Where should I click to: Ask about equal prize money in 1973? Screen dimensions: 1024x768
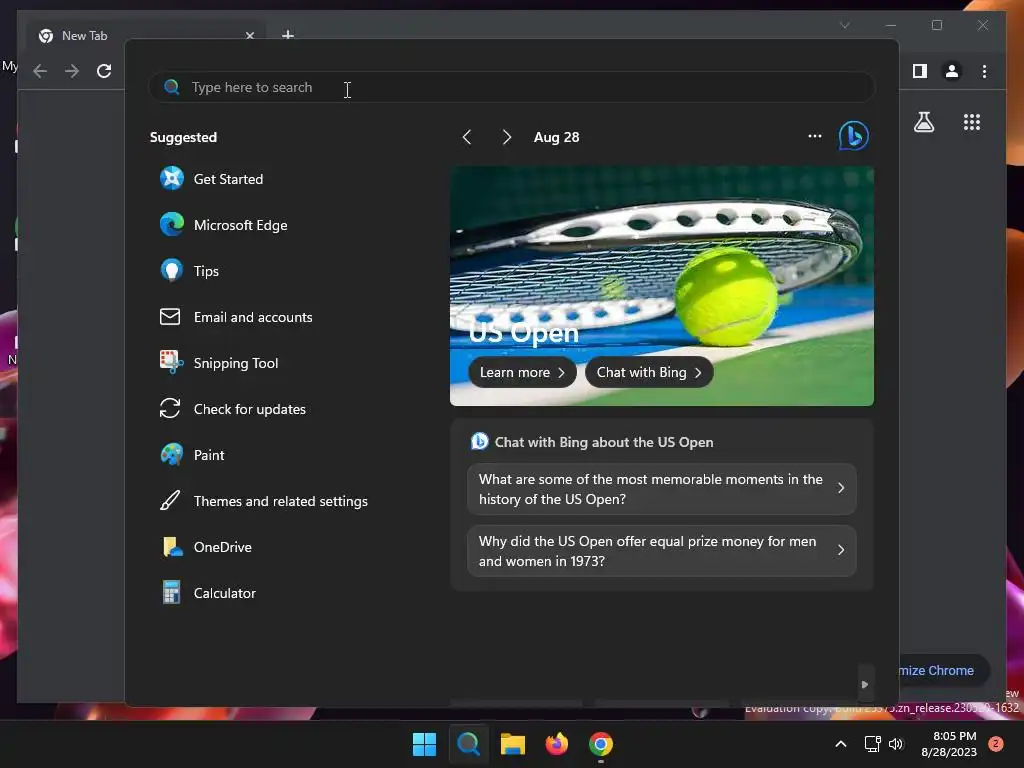click(662, 551)
